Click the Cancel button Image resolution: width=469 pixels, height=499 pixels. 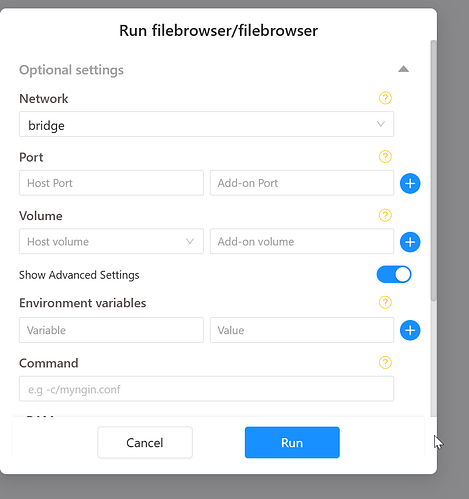(x=145, y=442)
